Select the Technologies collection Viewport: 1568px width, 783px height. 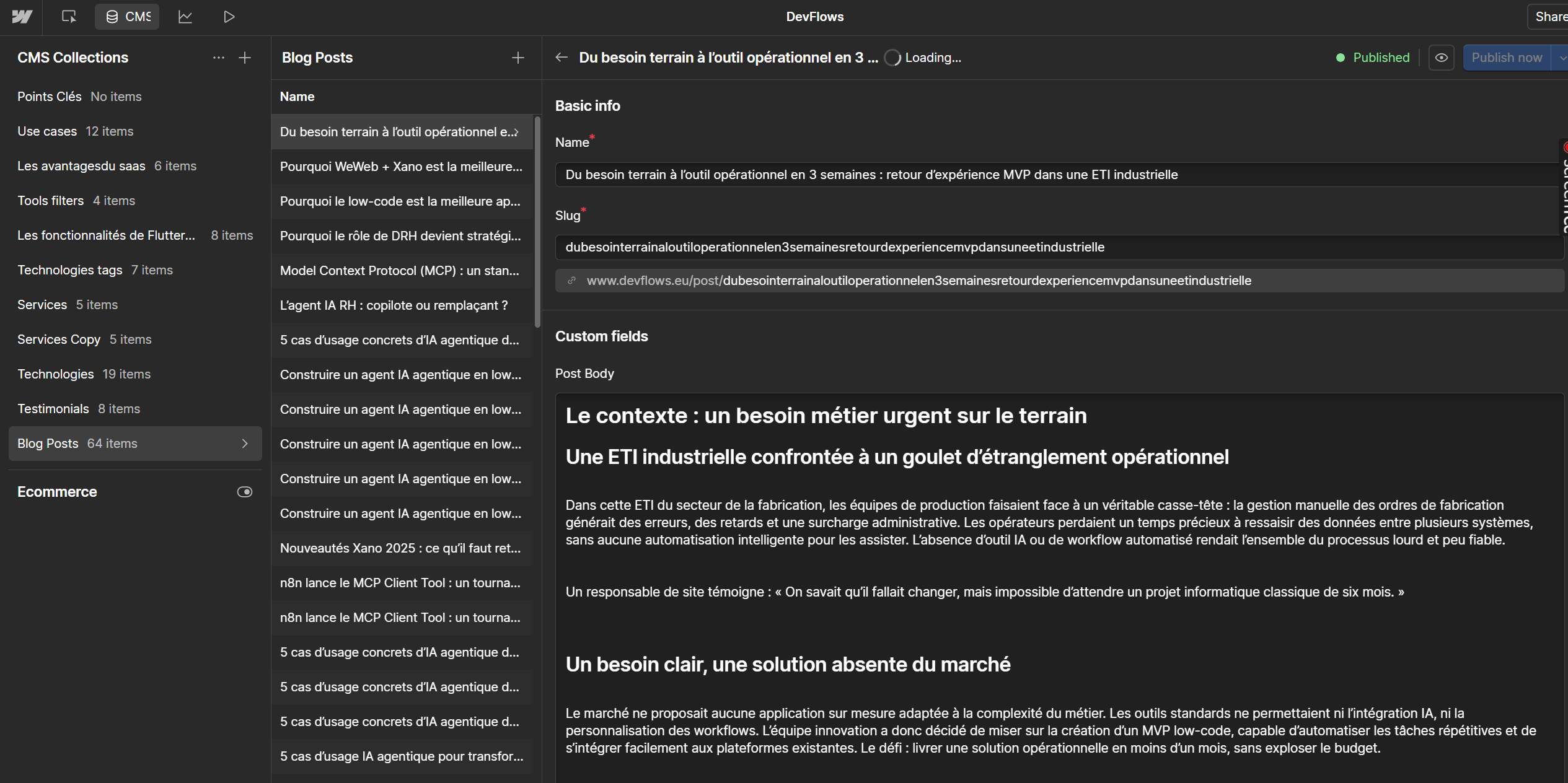(55, 374)
